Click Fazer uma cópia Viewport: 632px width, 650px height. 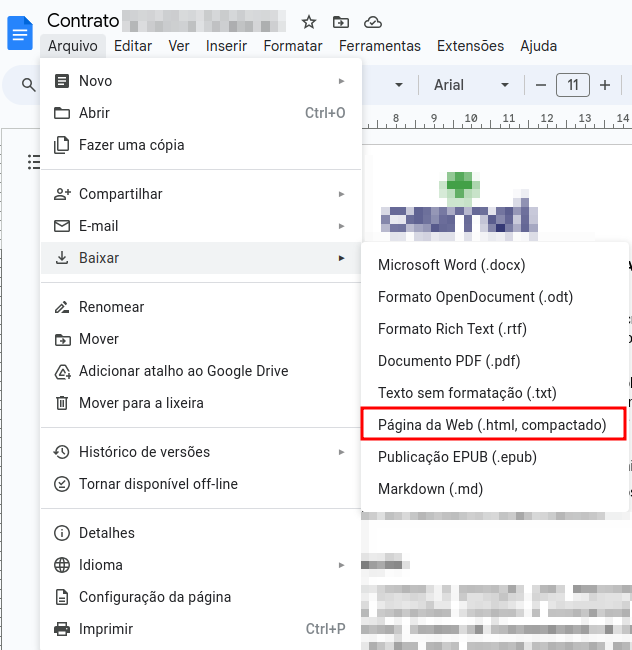pos(131,145)
